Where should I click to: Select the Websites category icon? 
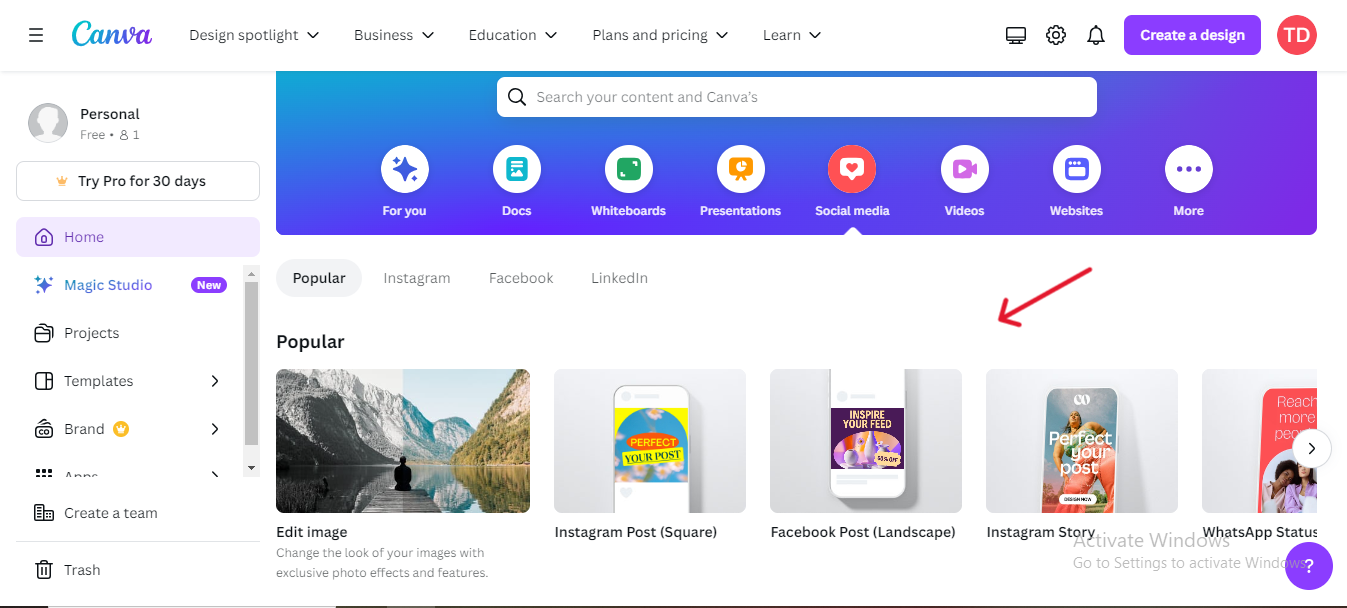pyautogui.click(x=1077, y=169)
